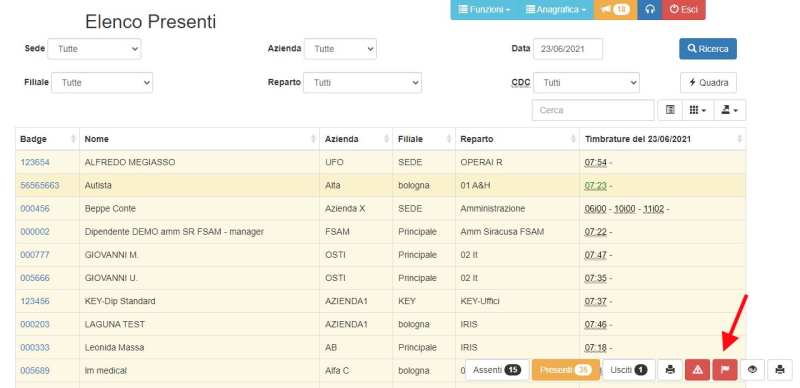Viewport: 800px width, 388px height.
Task: Click timestamp 07:22 in Dipendente DEMO row
Action: pos(595,232)
